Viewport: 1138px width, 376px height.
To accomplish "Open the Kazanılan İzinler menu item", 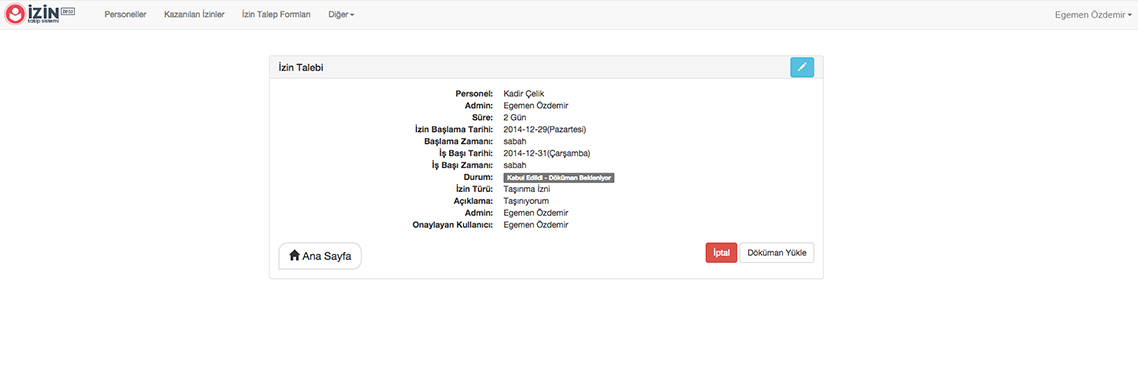I will tap(195, 15).
